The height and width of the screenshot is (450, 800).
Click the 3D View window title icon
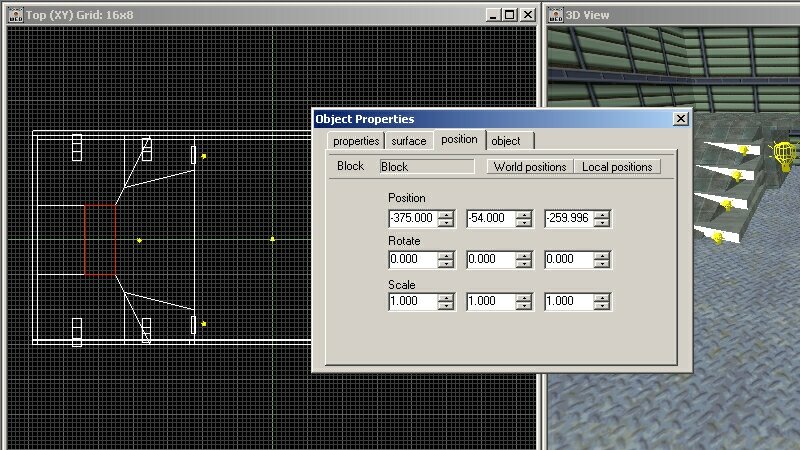pyautogui.click(x=556, y=14)
